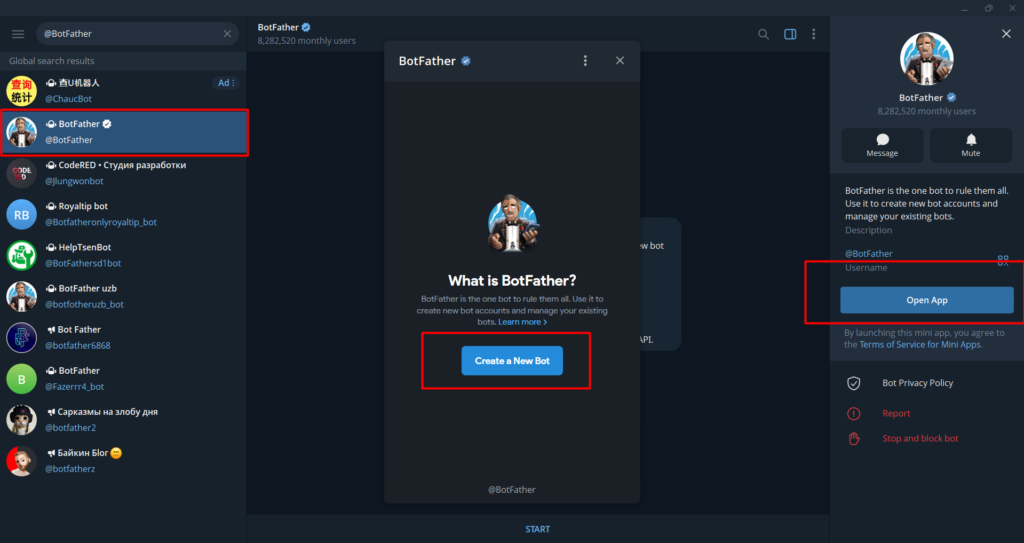Viewport: 1024px width, 543px height.
Task: Open the @ChaucBot sponsored search result
Action: pyautogui.click(x=123, y=91)
